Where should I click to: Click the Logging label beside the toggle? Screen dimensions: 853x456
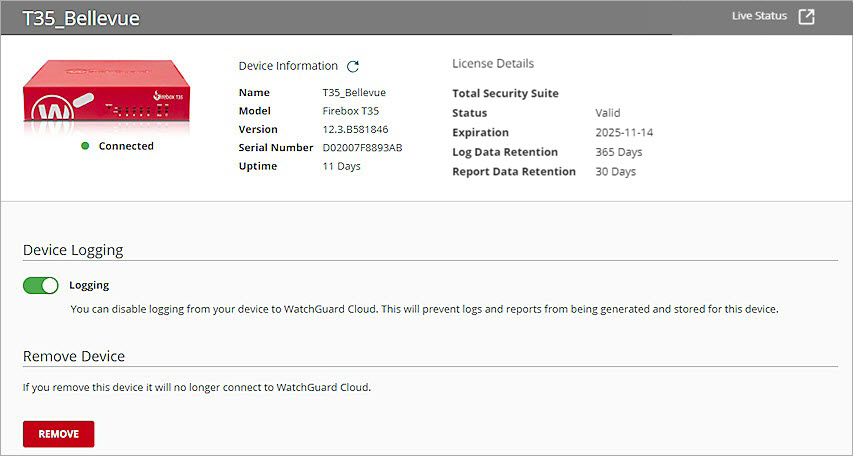pos(89,285)
